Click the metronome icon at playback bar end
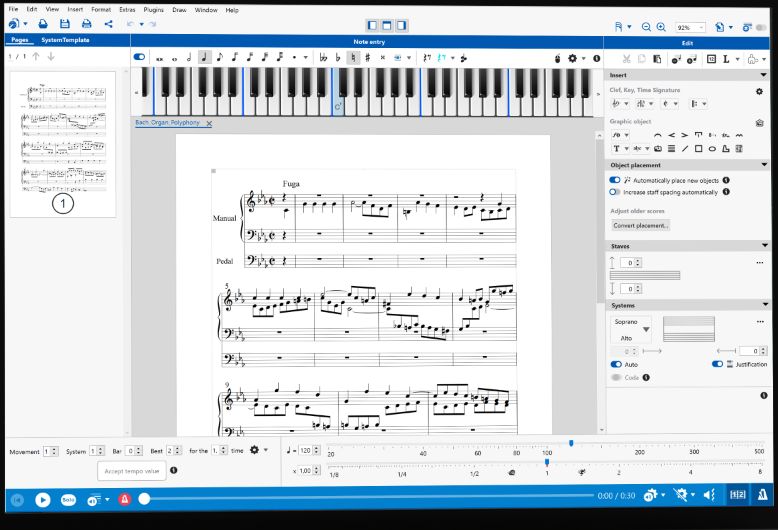 tap(763, 494)
